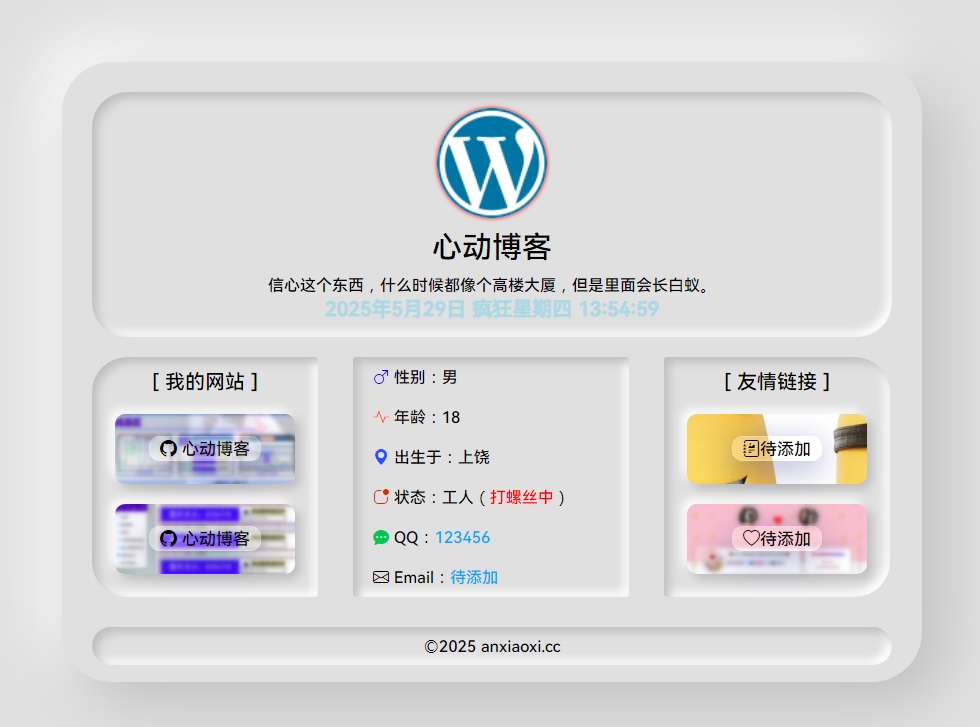Click the envelope icon beside Email

(381, 577)
